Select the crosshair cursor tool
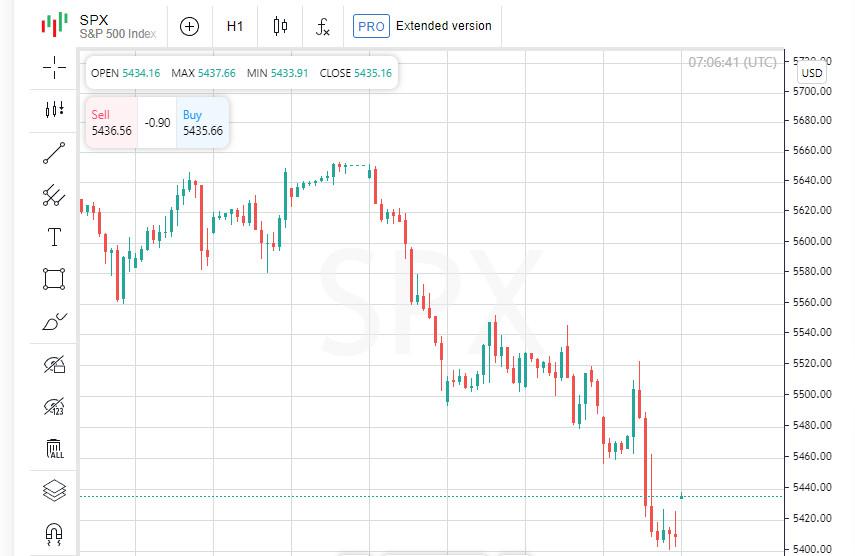 (54, 68)
